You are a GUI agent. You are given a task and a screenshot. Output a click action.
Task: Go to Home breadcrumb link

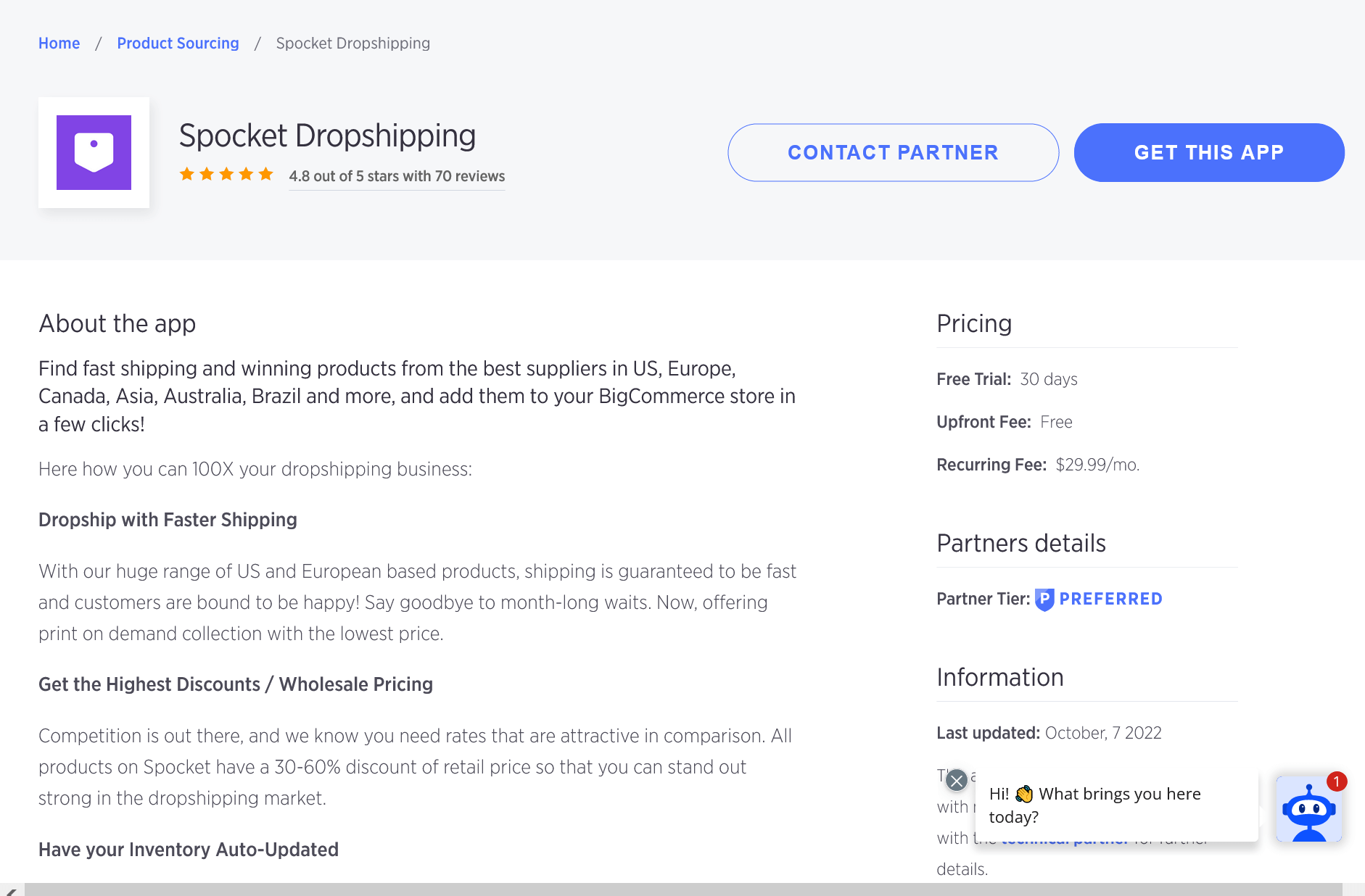click(x=59, y=43)
